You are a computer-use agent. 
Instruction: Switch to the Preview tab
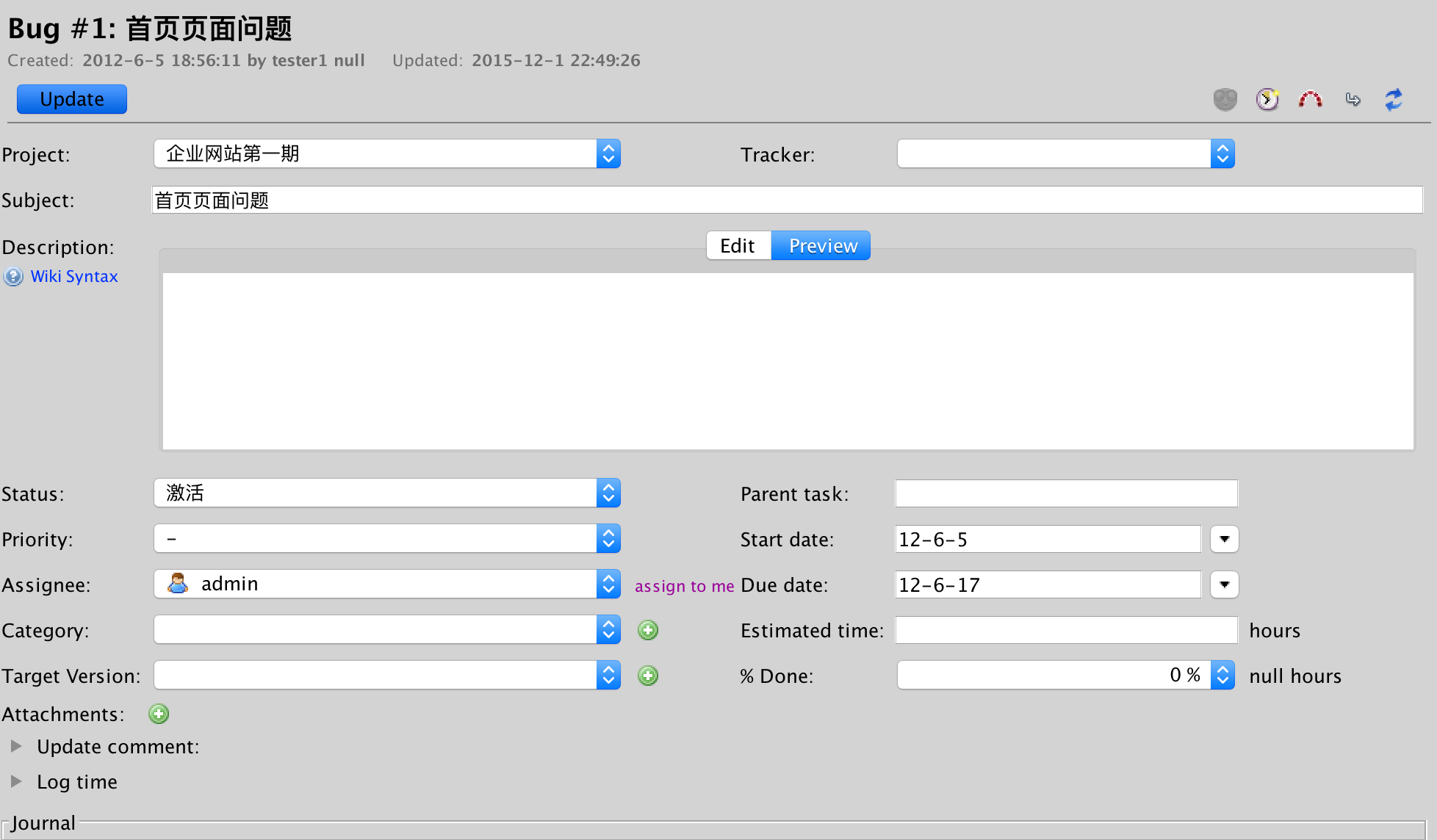click(x=821, y=246)
